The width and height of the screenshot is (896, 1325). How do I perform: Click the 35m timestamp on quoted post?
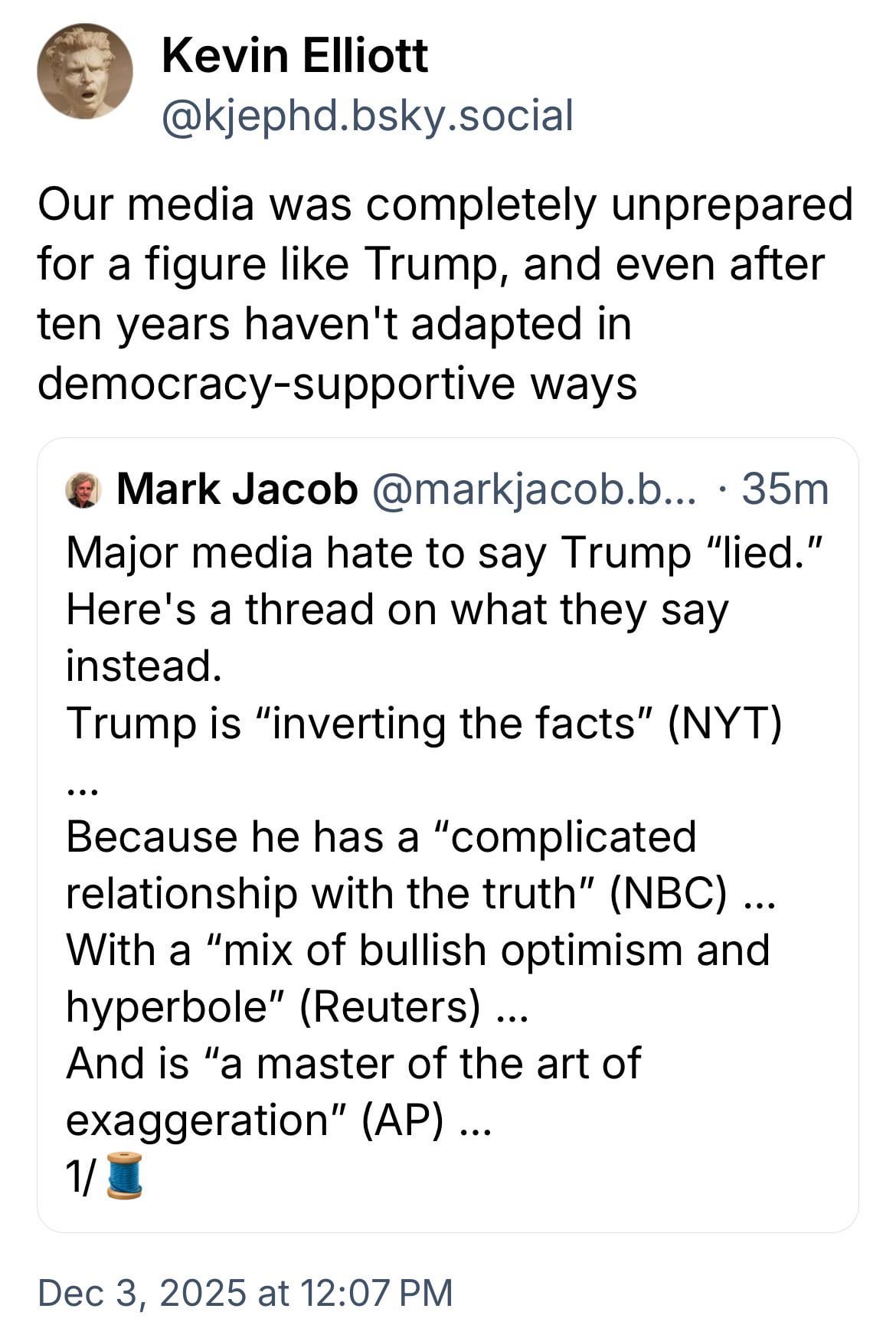click(785, 489)
